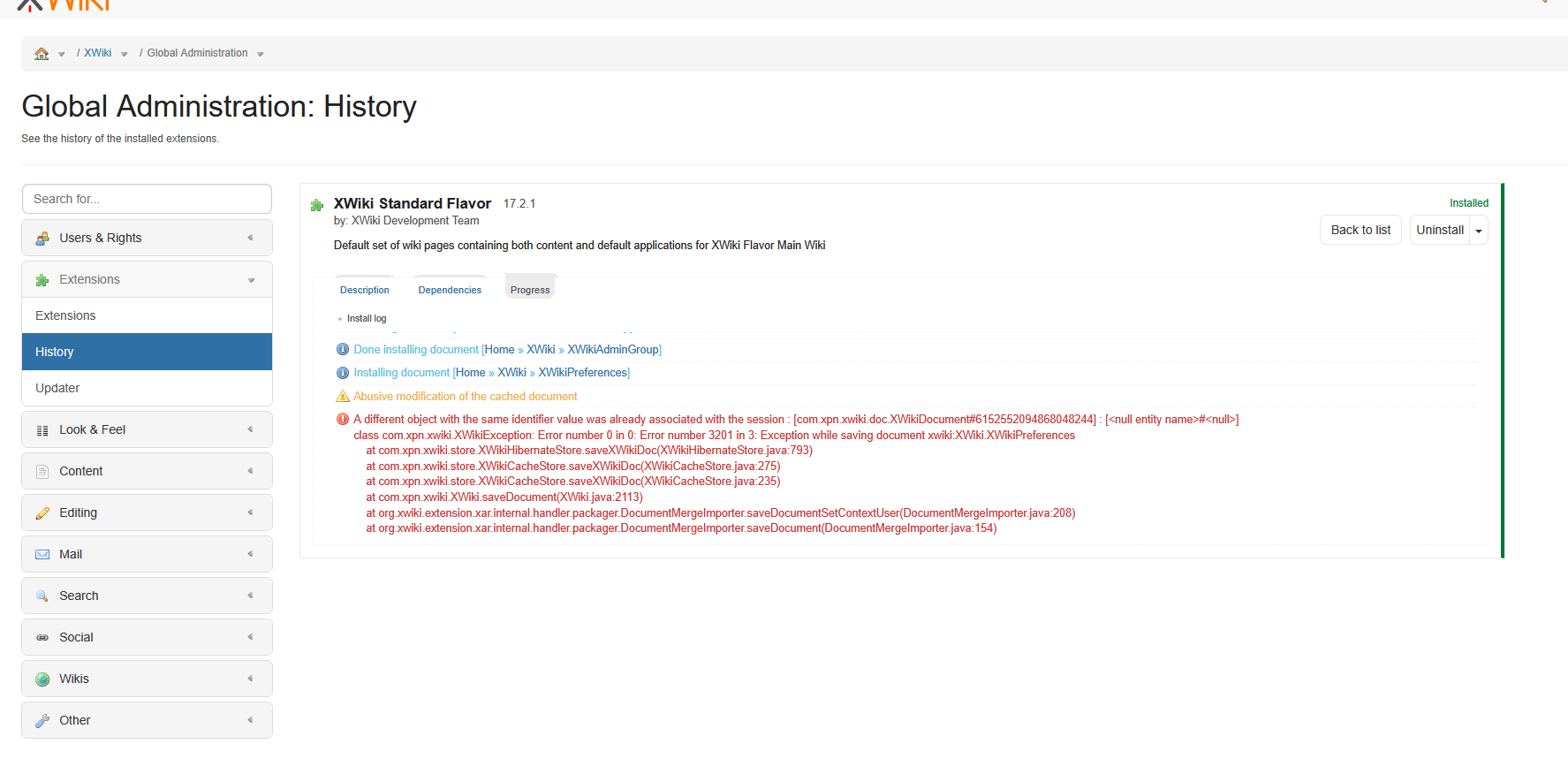1568x759 pixels.
Task: Expand the Other section arrow
Action: coord(251,720)
